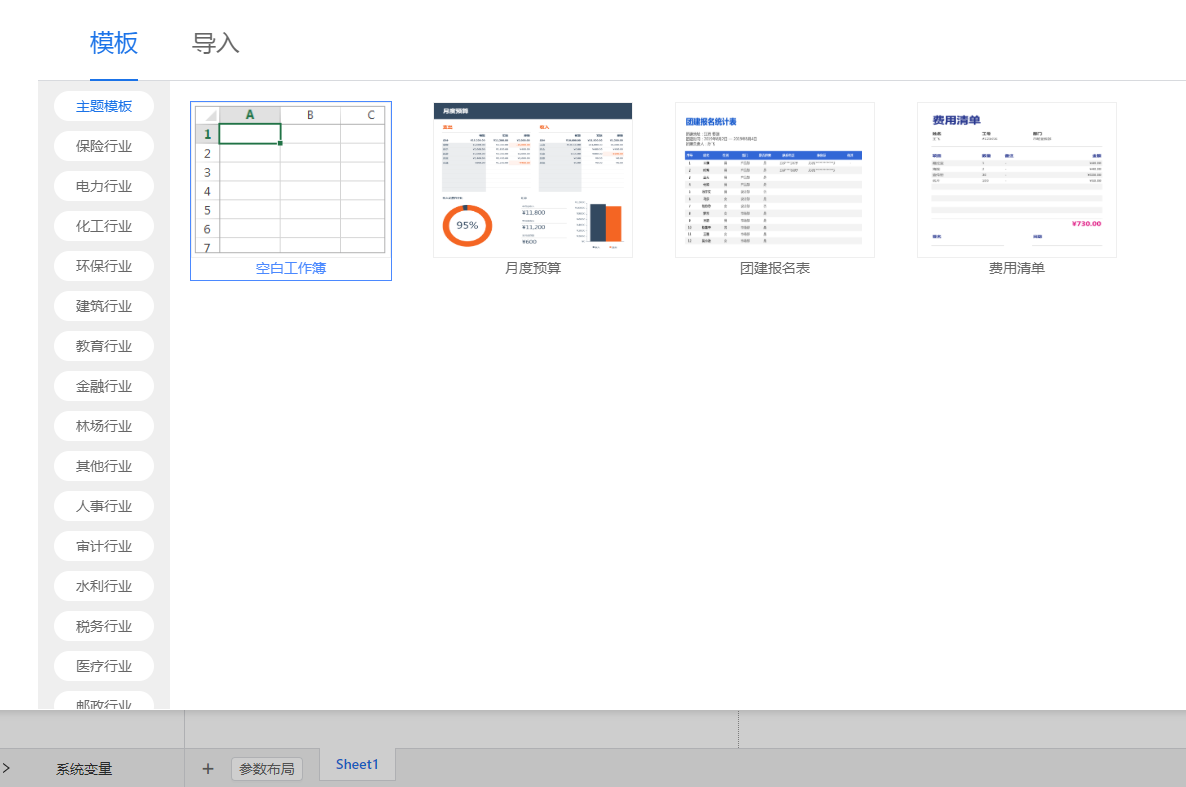Open the 医疗行业 category
Image resolution: width=1186 pixels, height=787 pixels.
coord(104,667)
